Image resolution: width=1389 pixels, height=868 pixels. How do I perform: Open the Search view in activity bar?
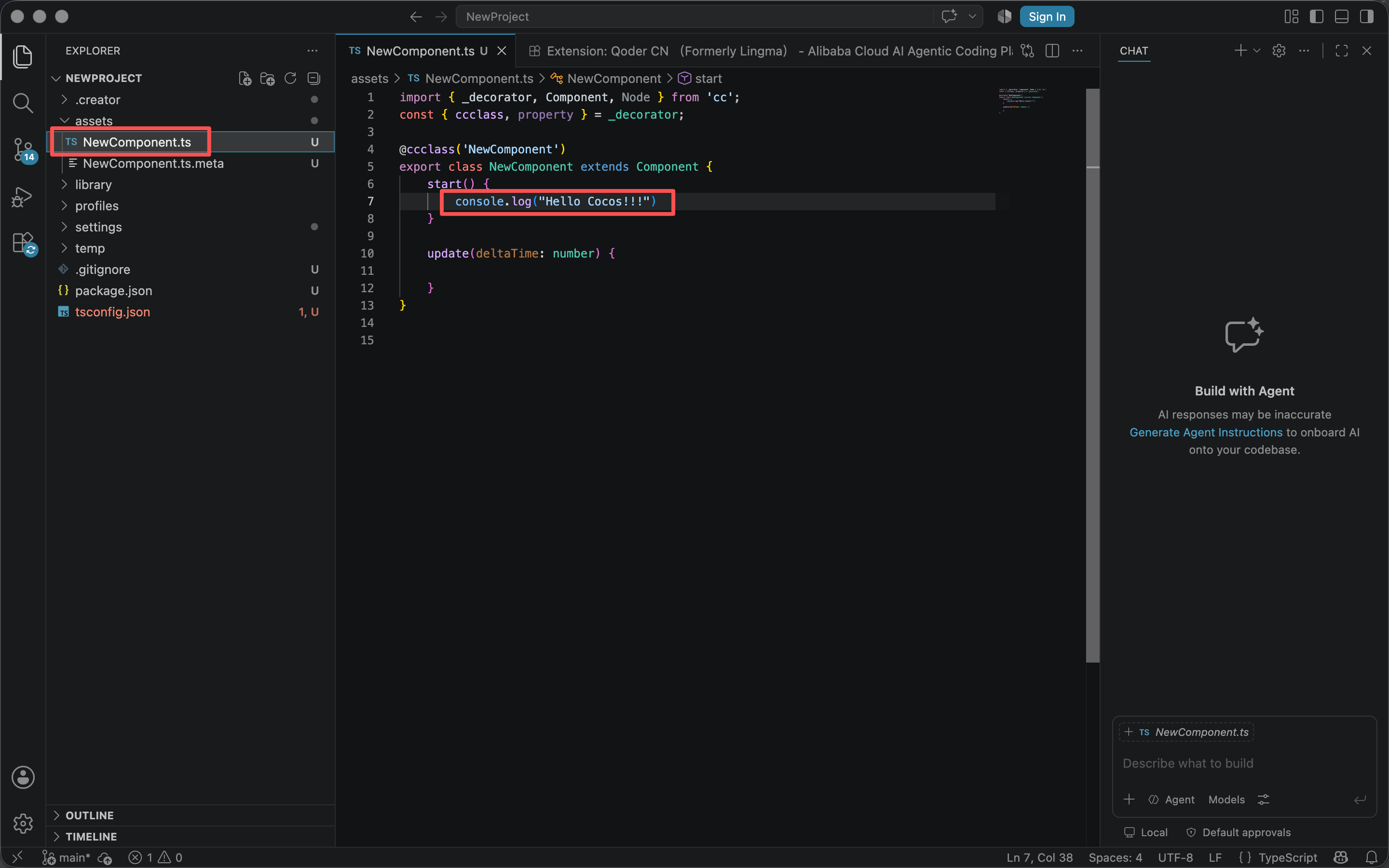point(22,103)
